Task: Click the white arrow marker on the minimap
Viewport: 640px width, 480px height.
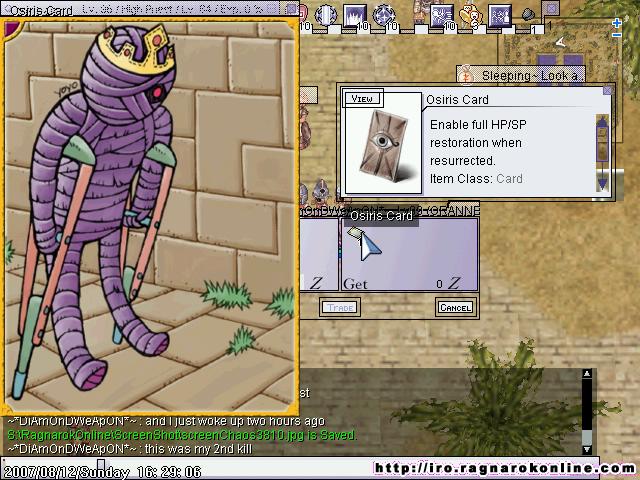Action: (x=561, y=41)
